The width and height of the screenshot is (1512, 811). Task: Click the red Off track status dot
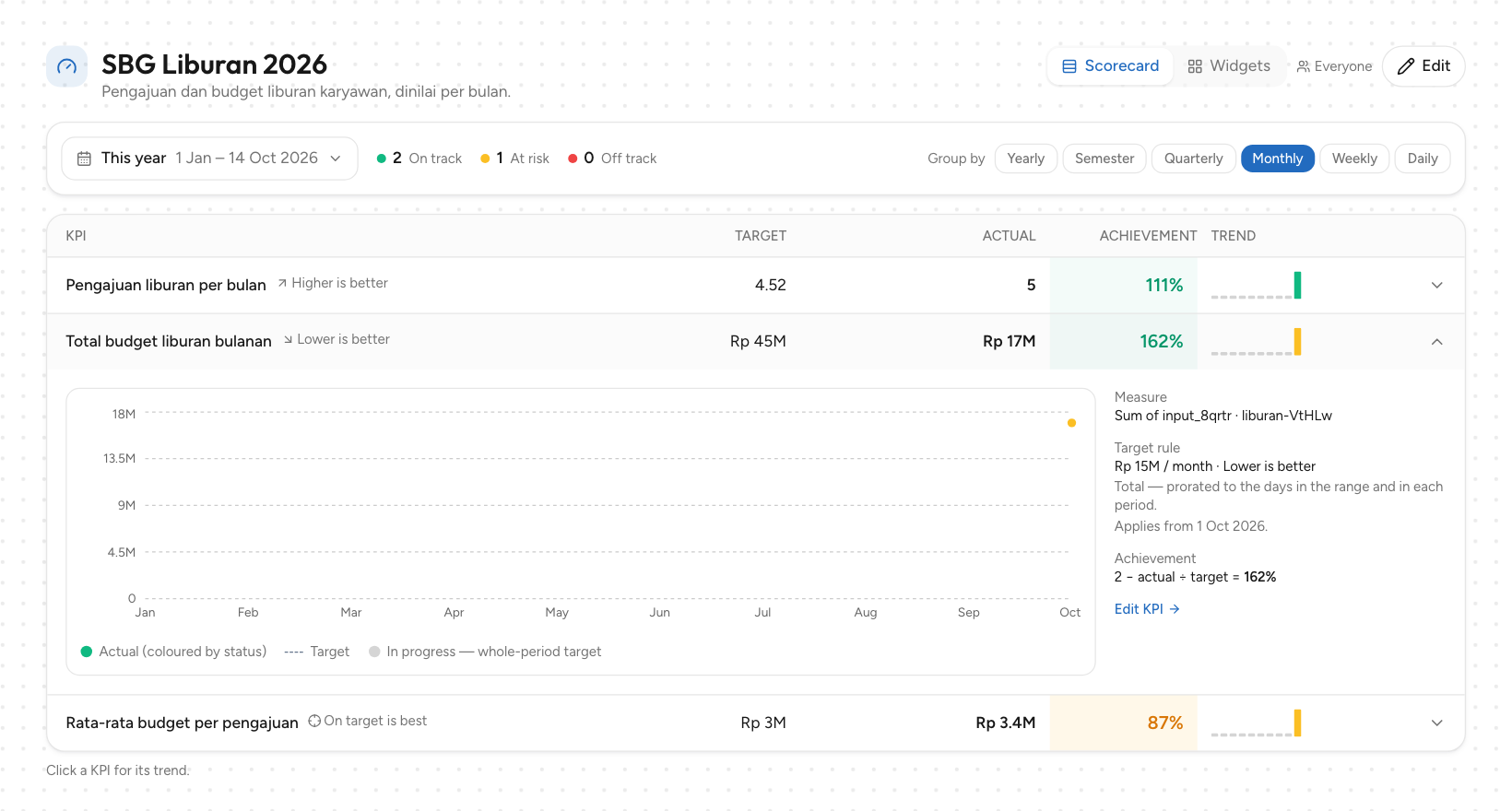(573, 159)
